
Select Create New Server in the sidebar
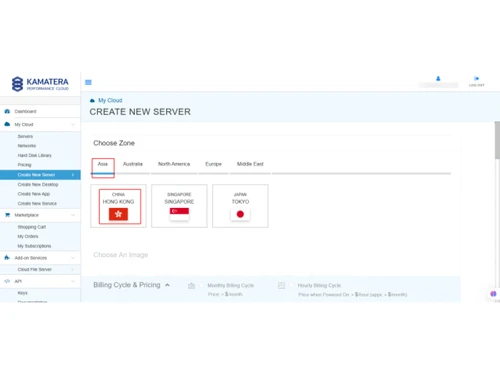(x=40, y=175)
